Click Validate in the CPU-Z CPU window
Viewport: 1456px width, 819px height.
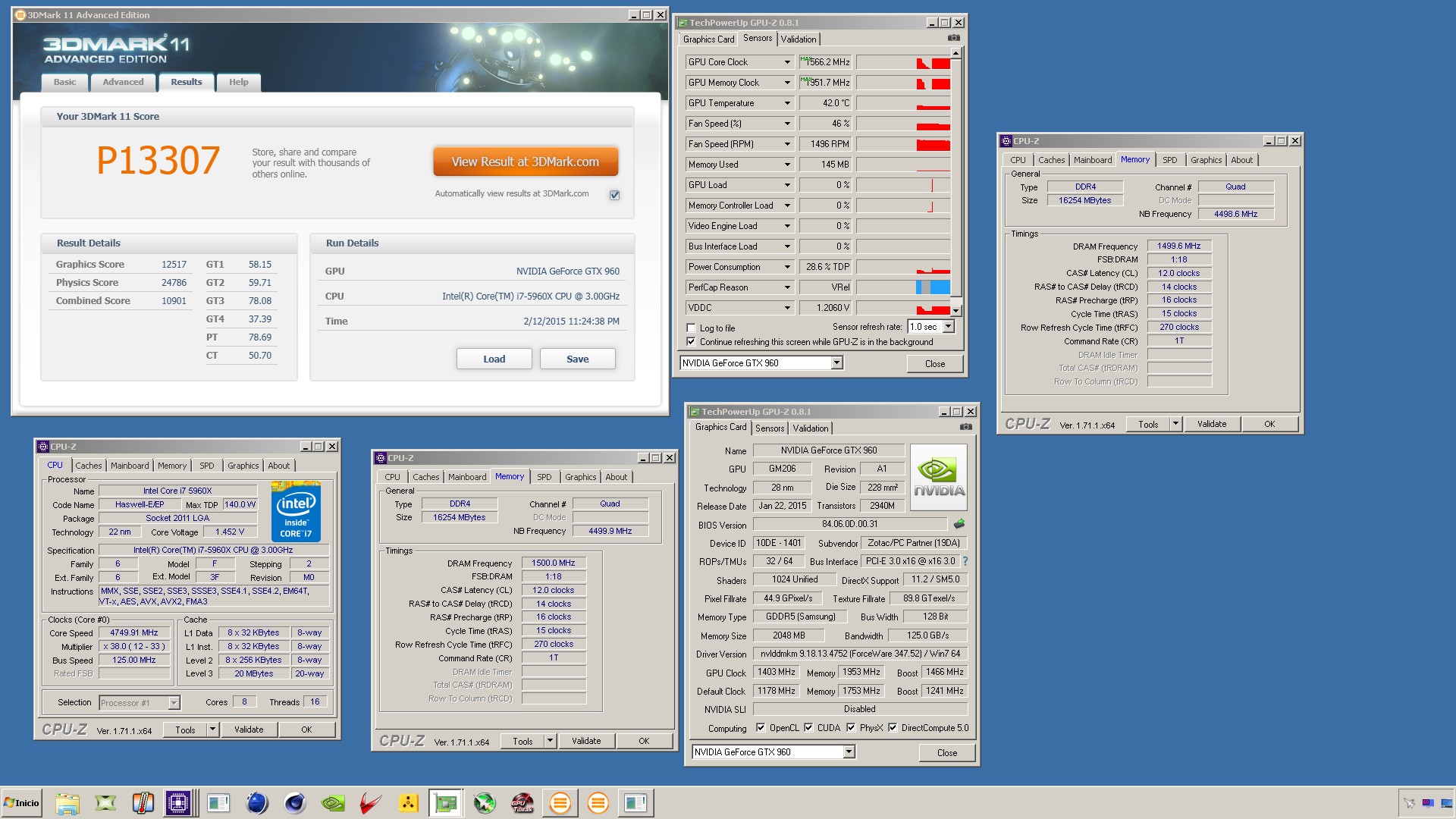[249, 730]
